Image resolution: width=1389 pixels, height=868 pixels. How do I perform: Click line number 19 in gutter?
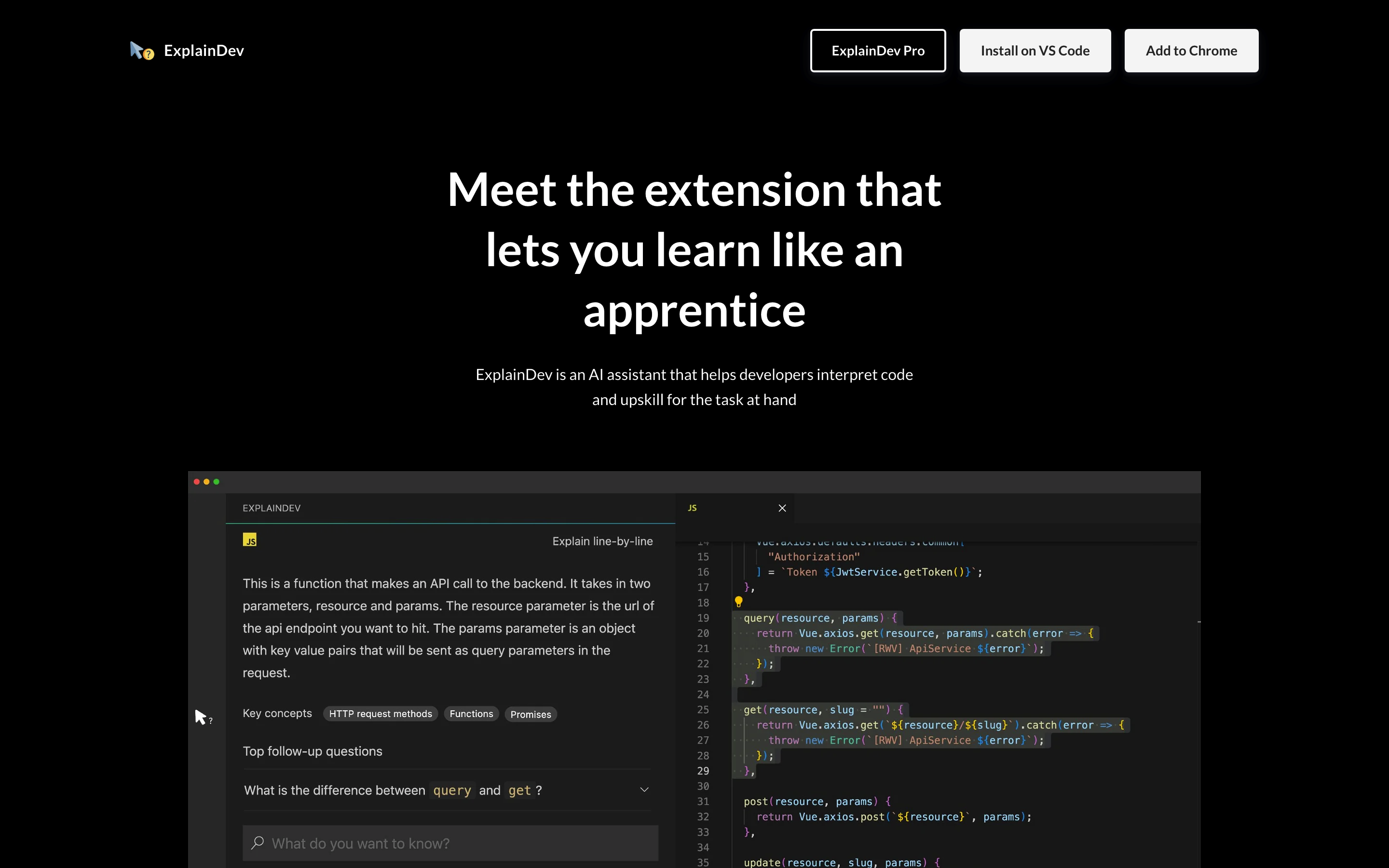[x=703, y=618]
